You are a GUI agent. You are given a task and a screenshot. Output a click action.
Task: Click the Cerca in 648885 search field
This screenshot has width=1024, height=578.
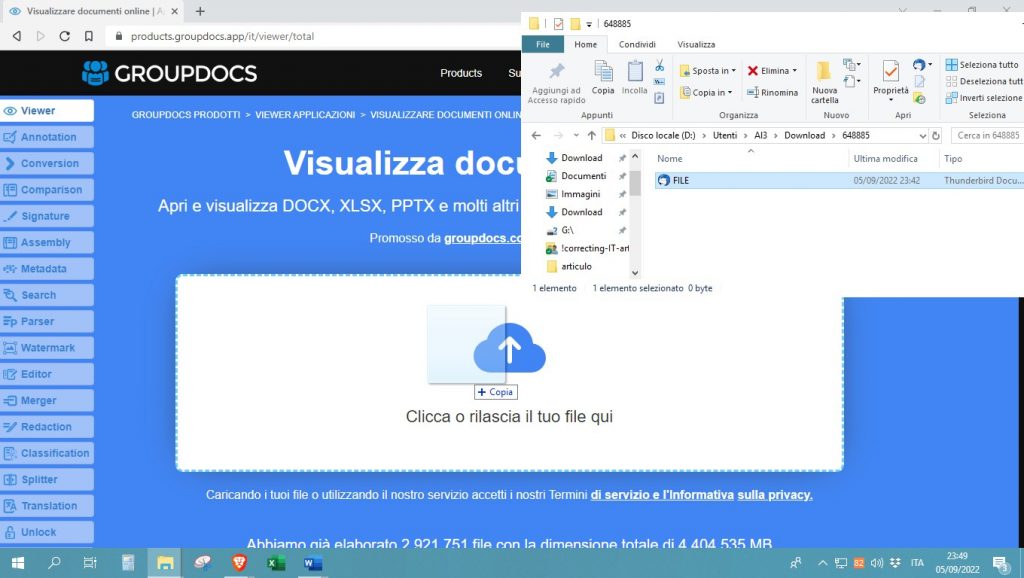986,135
